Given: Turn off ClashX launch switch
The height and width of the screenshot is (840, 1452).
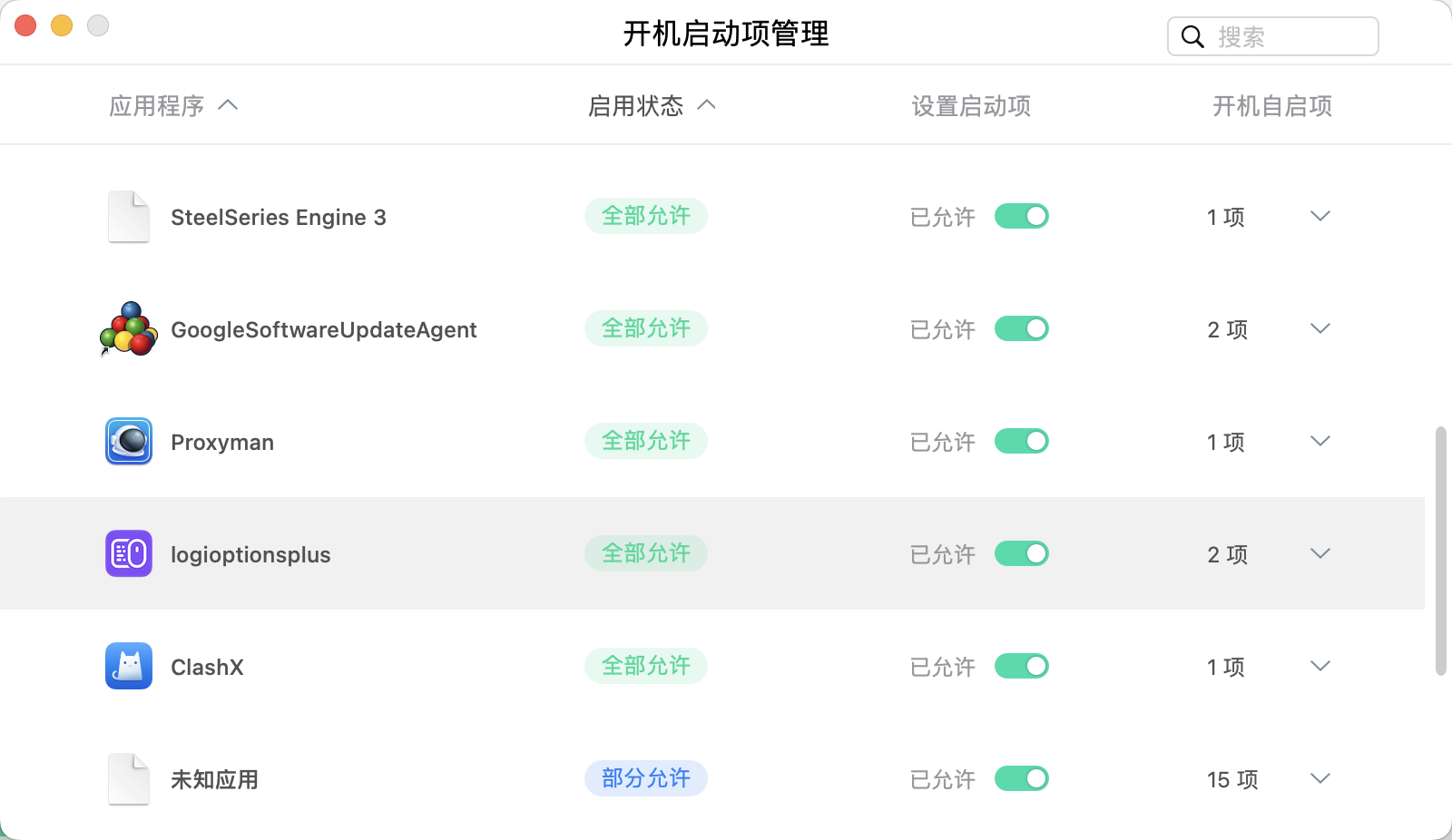Looking at the screenshot, I should point(1022,666).
